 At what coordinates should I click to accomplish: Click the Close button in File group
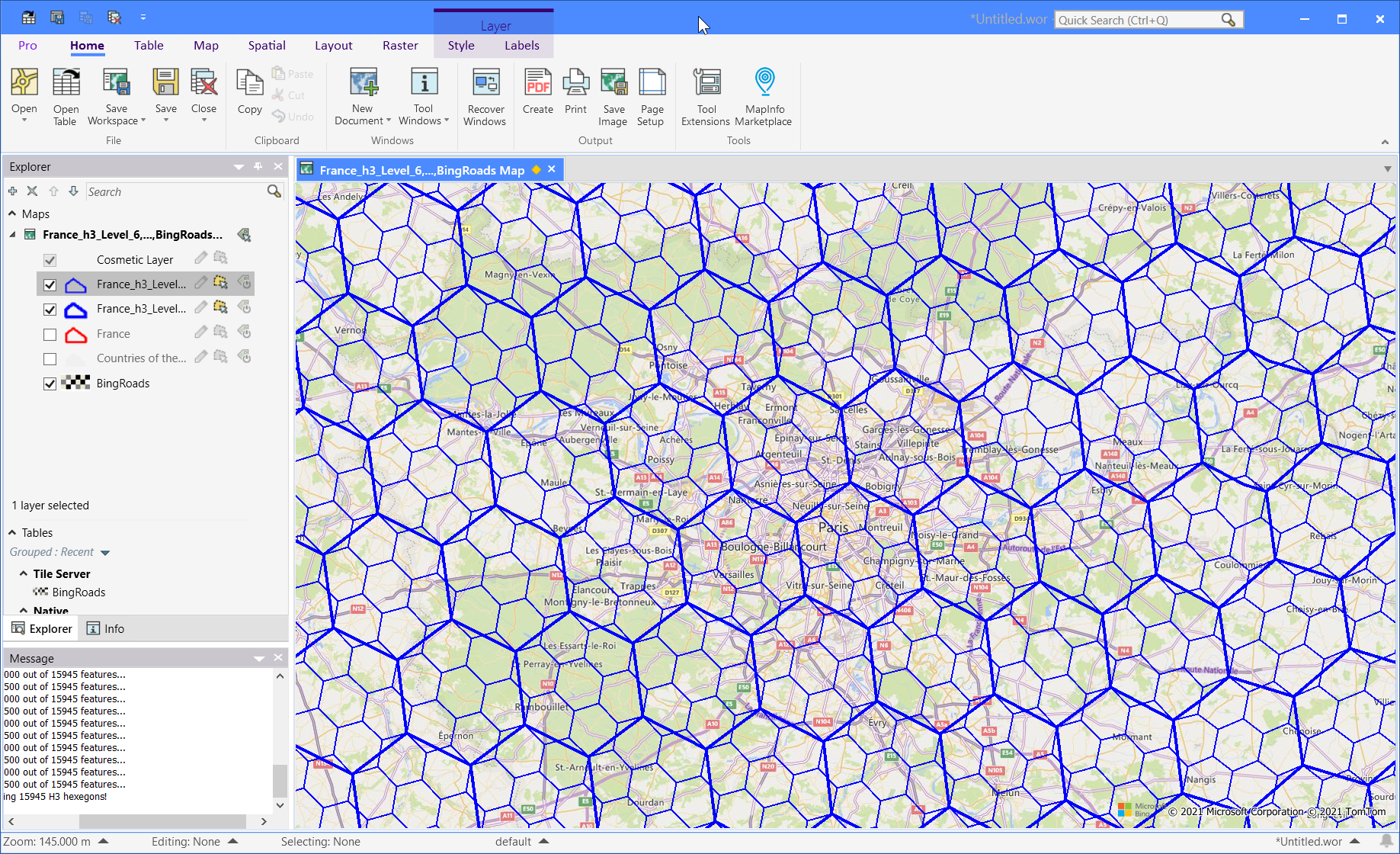[204, 94]
